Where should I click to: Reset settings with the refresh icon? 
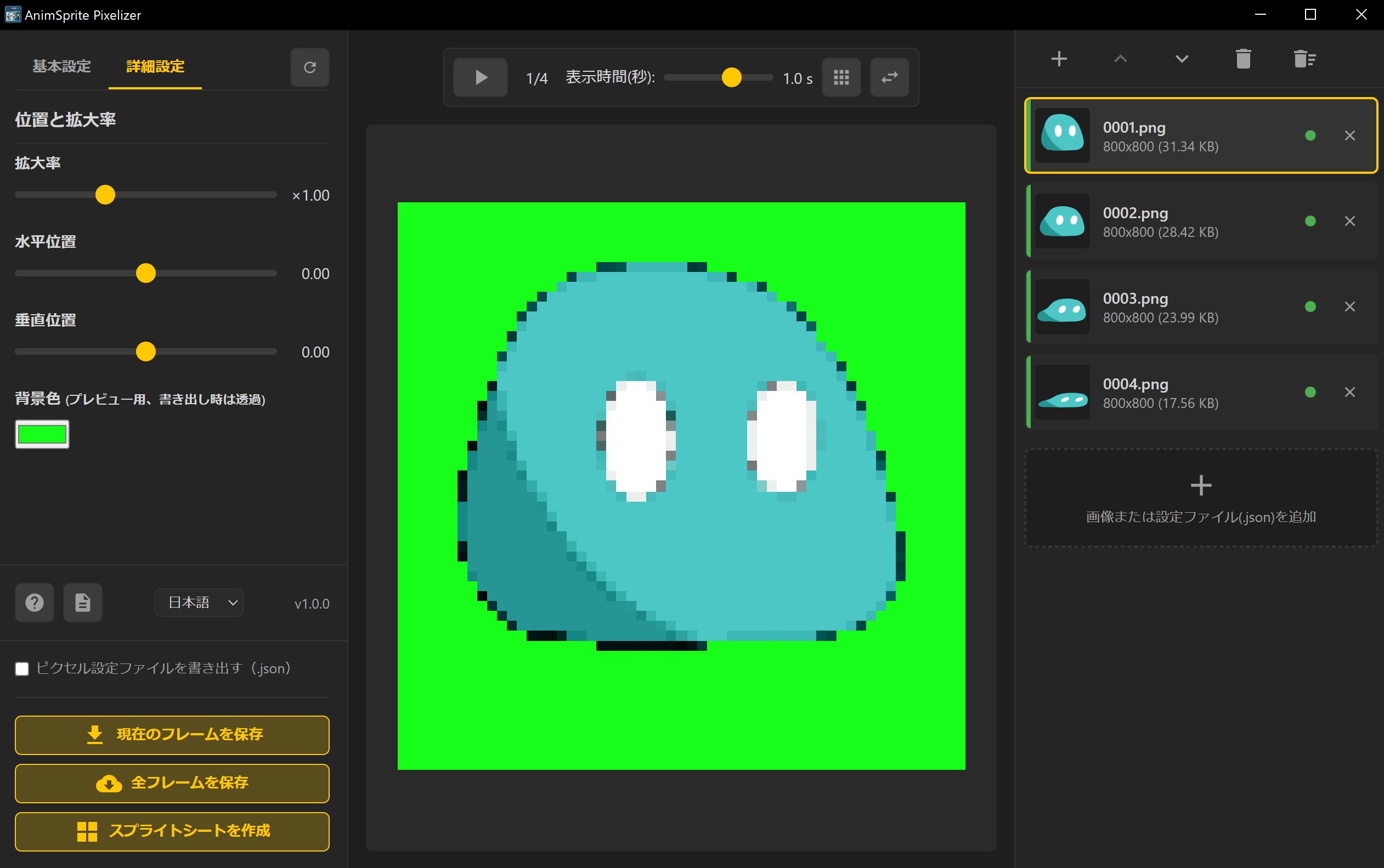tap(309, 68)
